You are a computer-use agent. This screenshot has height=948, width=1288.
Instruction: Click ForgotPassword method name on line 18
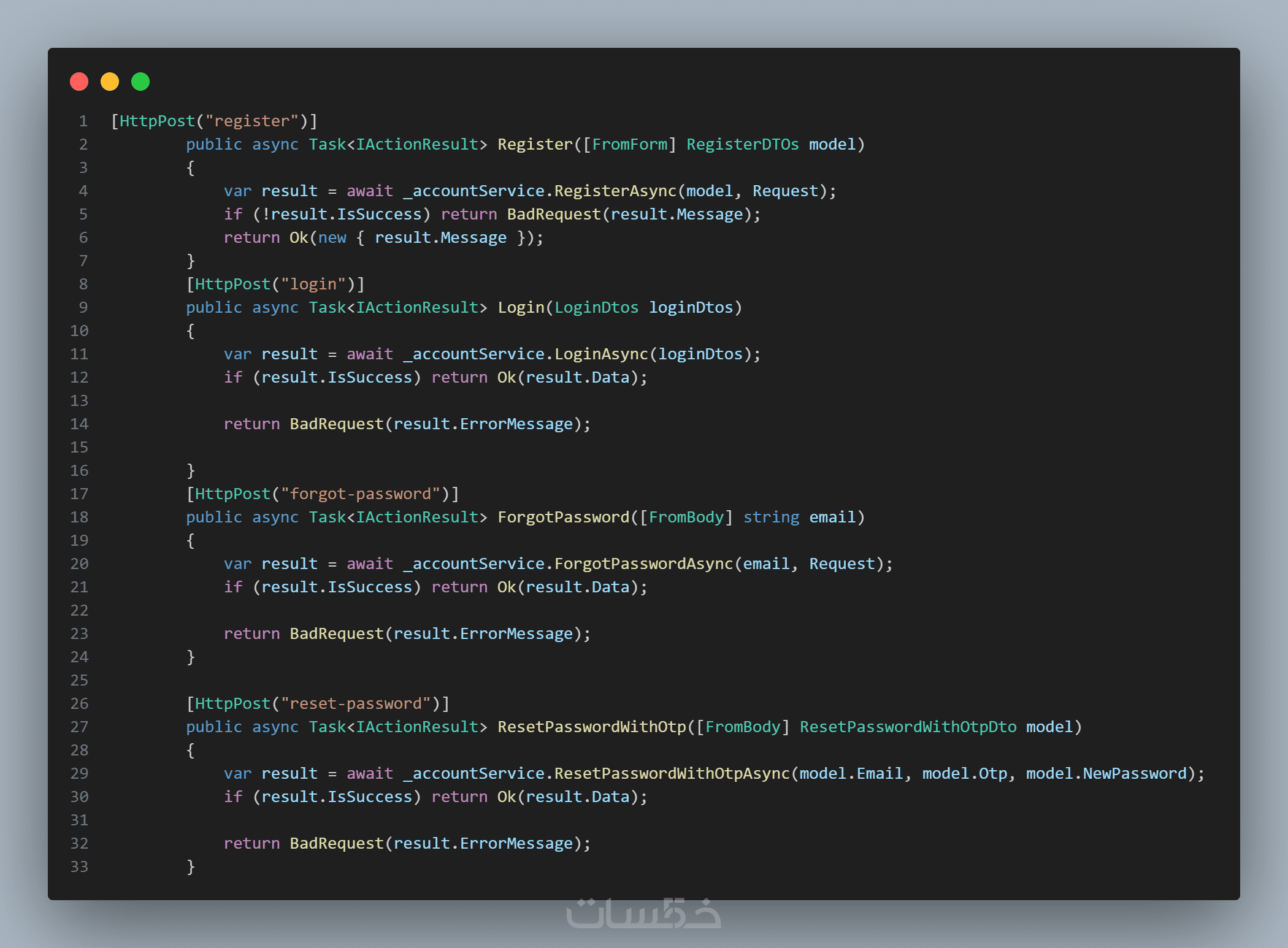click(563, 518)
